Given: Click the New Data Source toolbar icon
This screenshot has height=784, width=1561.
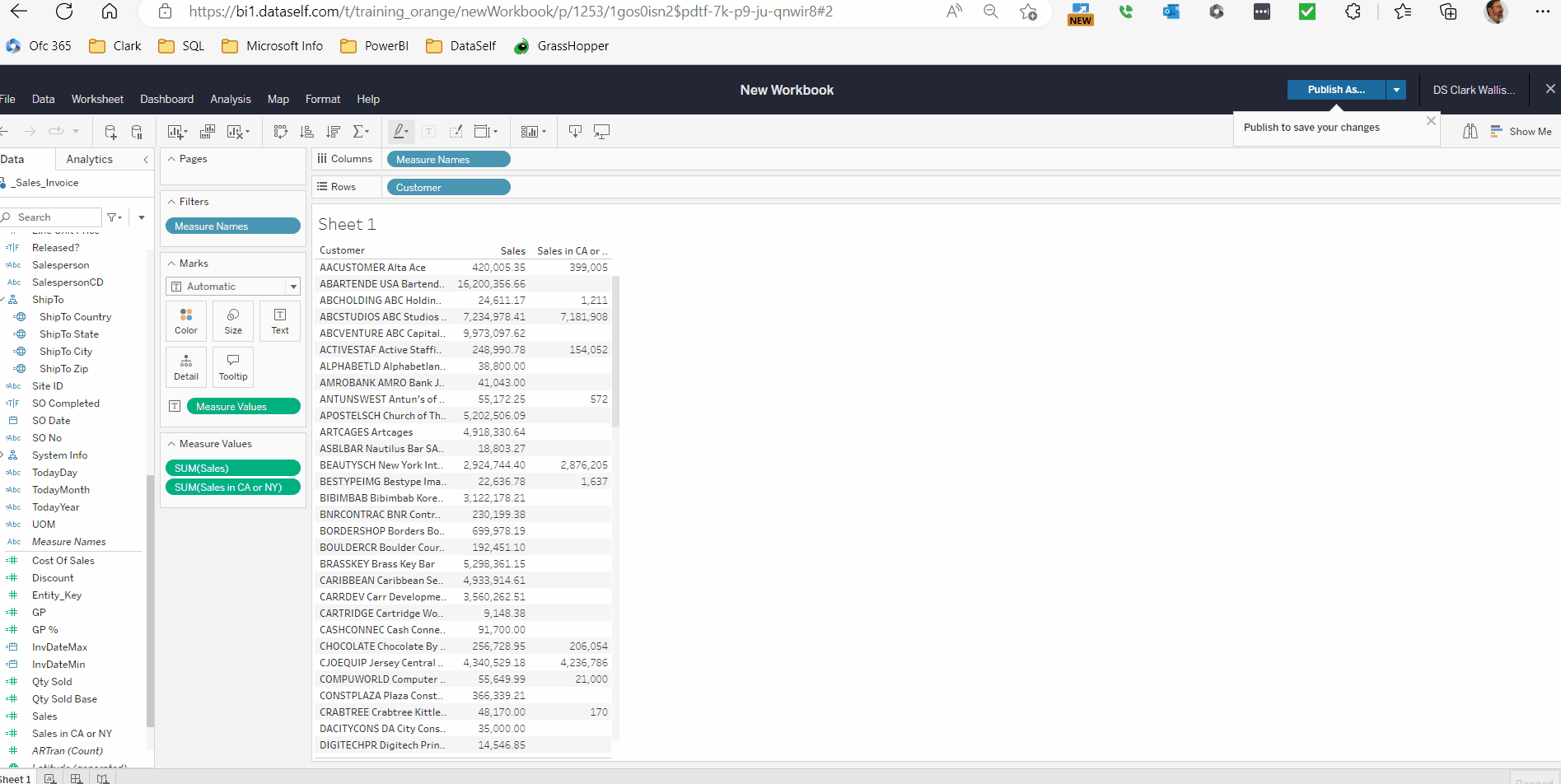Looking at the screenshot, I should coord(110,132).
